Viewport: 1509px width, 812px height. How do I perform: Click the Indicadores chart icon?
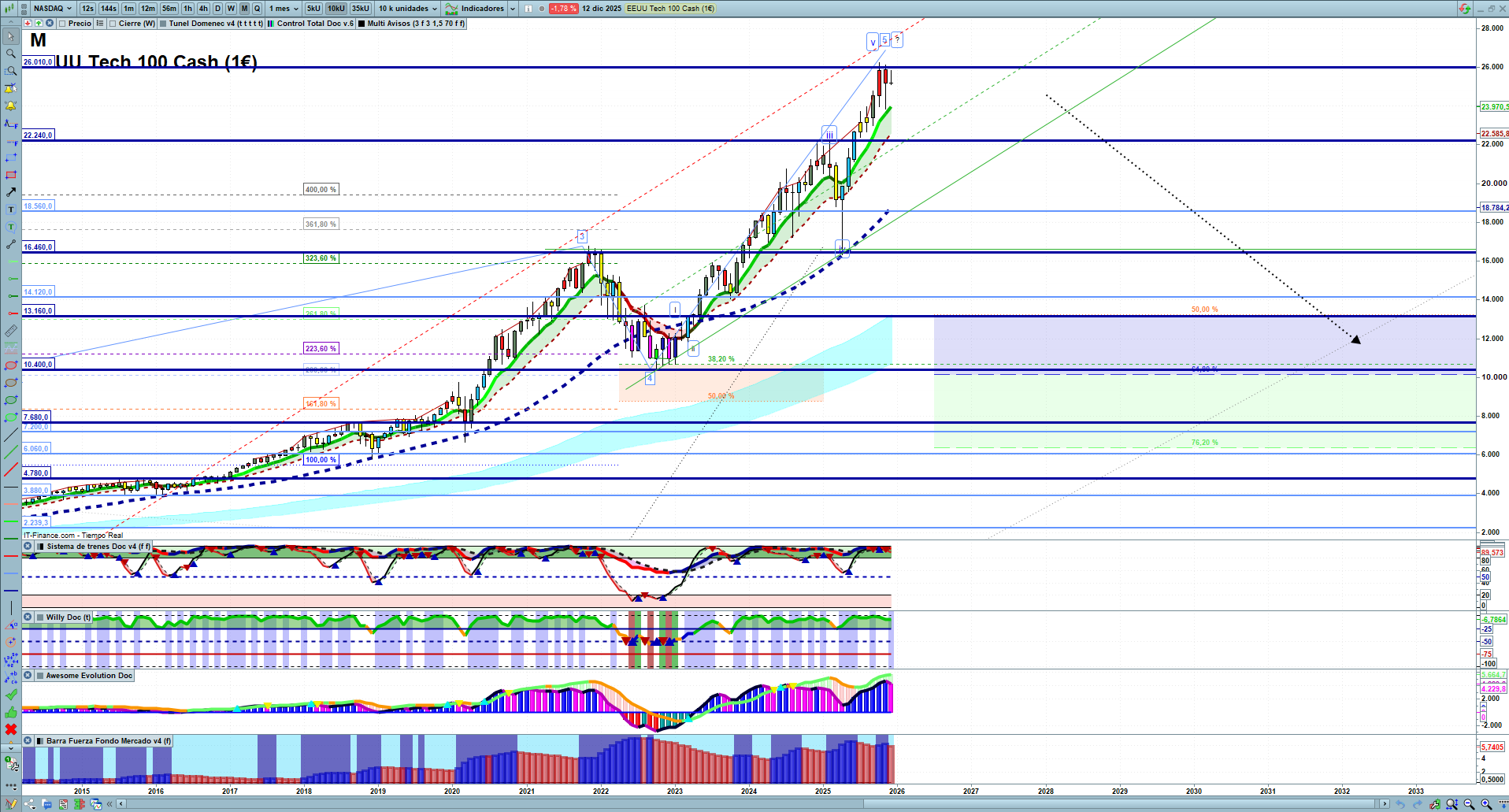[x=451, y=9]
